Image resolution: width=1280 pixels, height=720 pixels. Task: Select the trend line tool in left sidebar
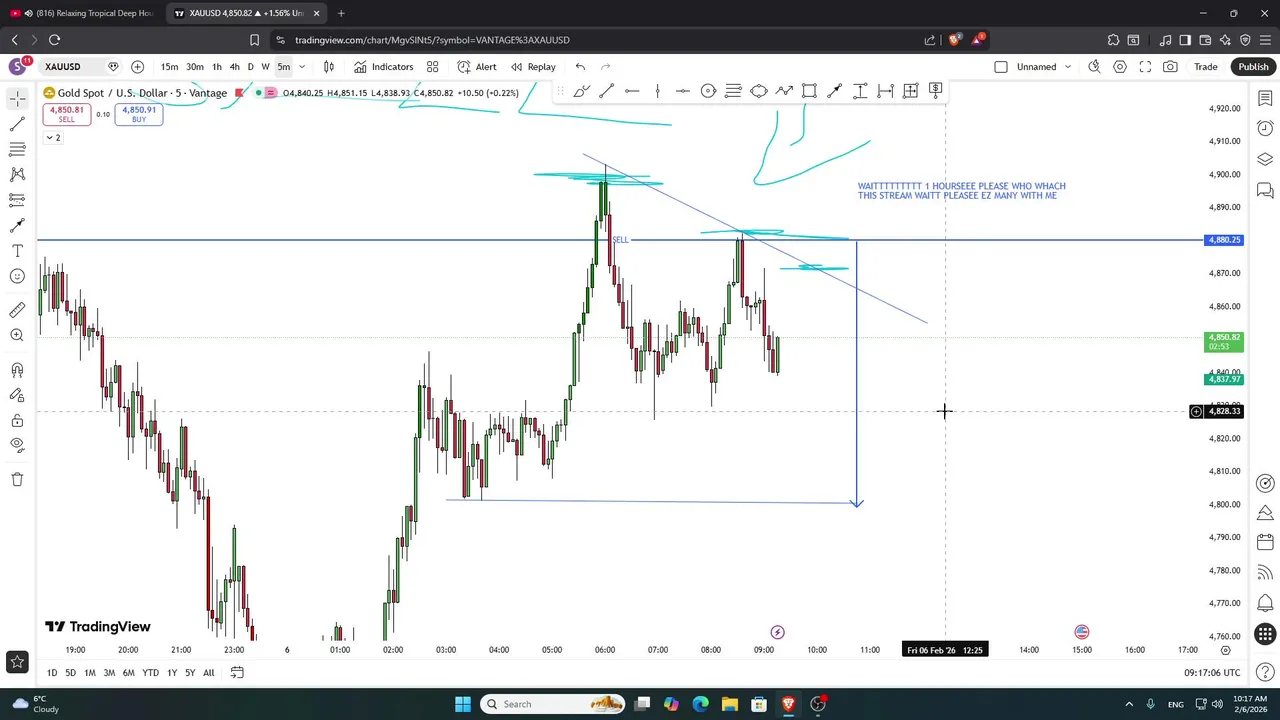click(x=17, y=124)
